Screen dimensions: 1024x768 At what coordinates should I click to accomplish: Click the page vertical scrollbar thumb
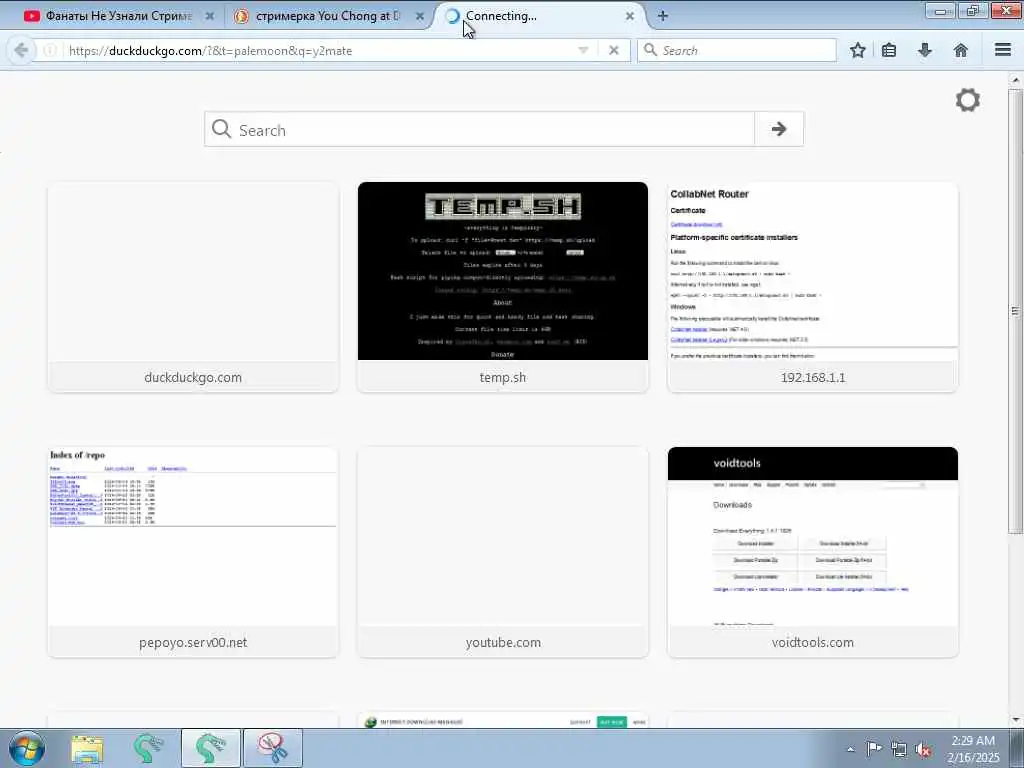(x=1015, y=311)
